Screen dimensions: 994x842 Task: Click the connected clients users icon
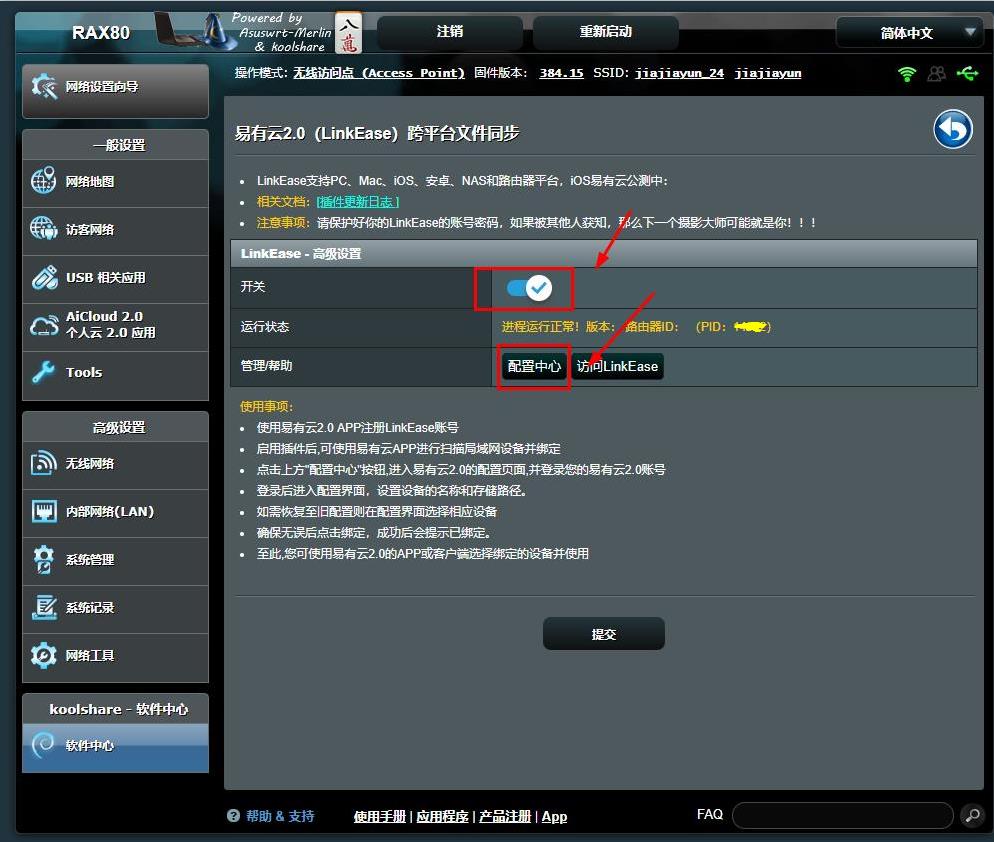936,74
